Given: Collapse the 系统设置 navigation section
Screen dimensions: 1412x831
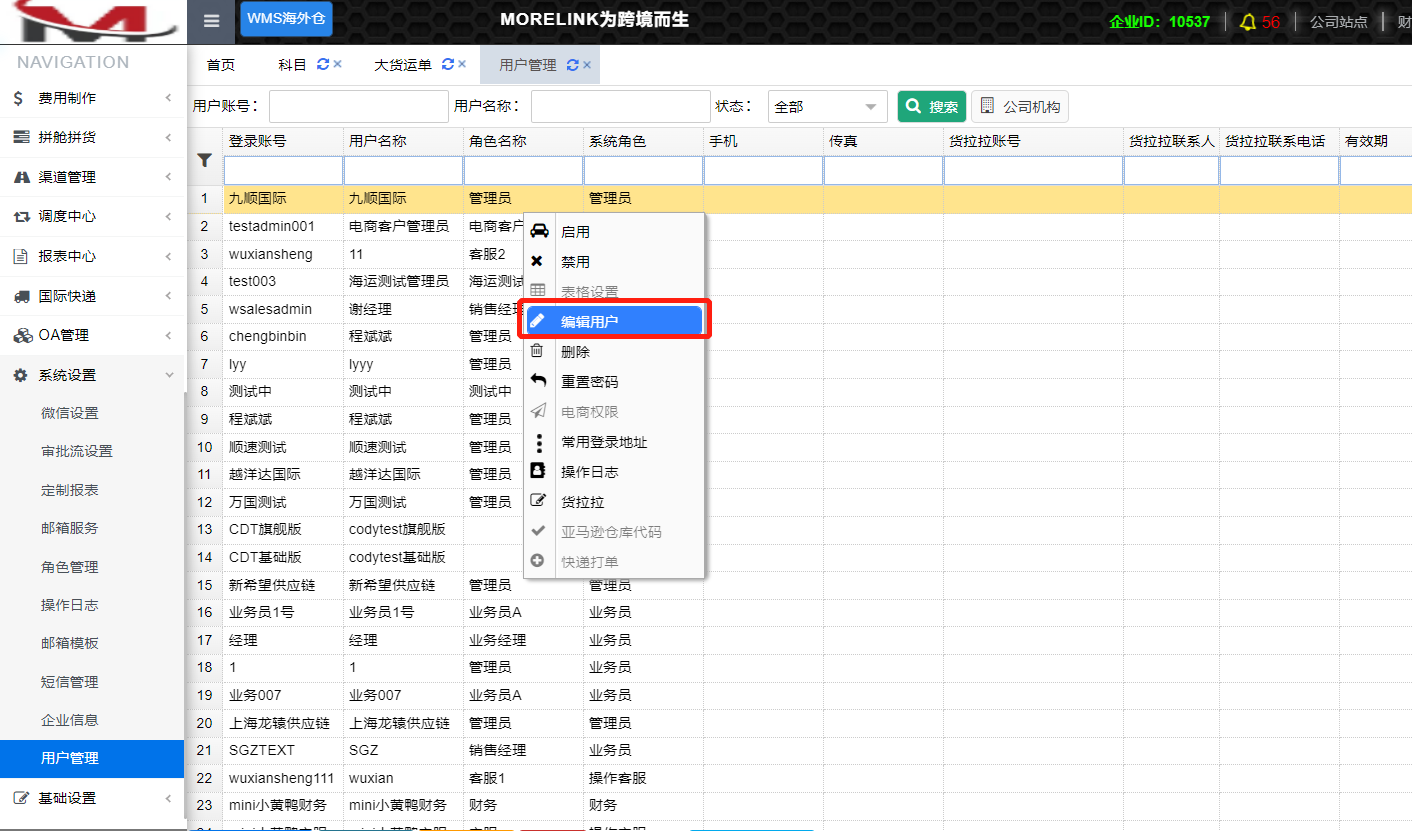Looking at the screenshot, I should point(92,375).
